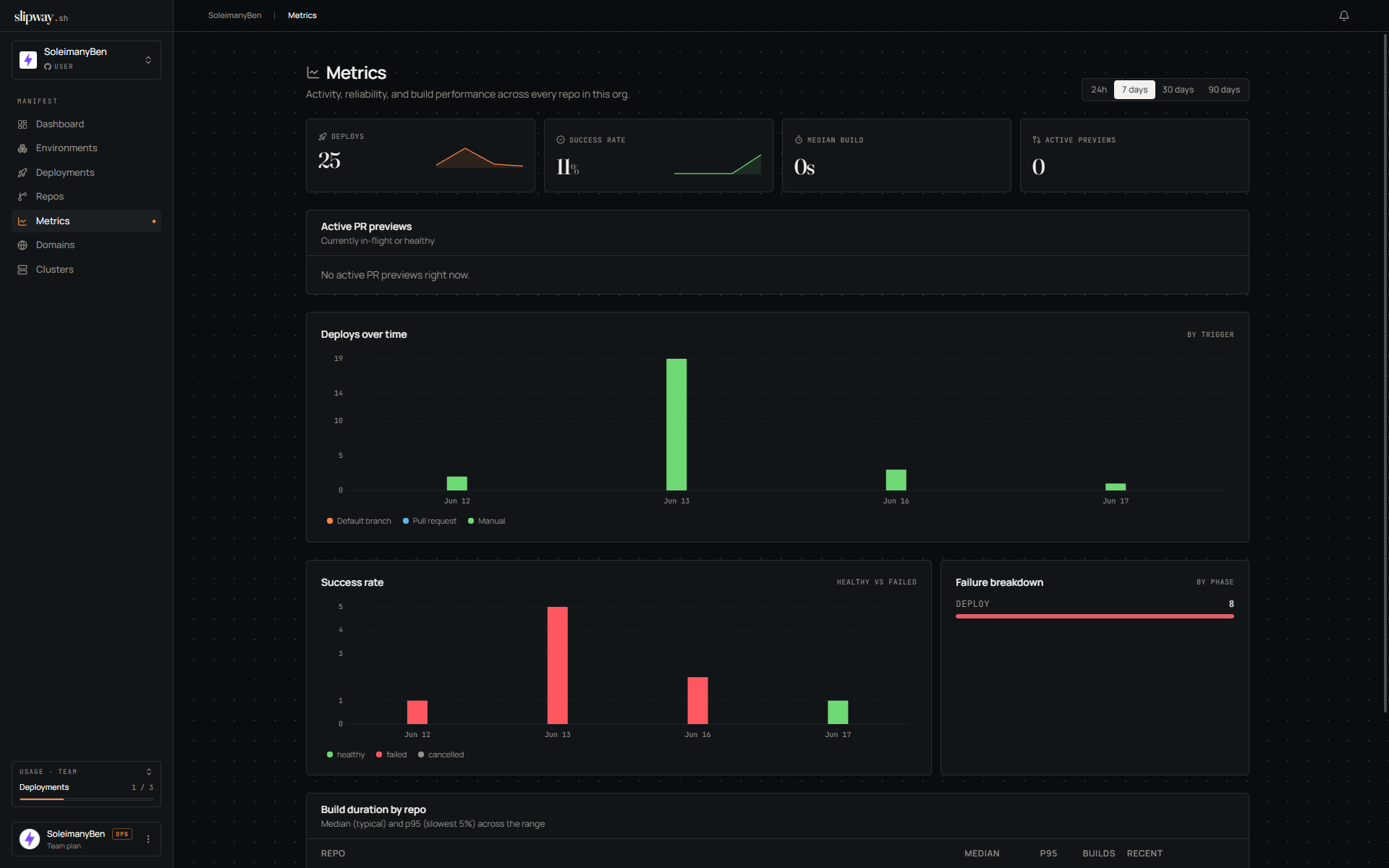Toggle Manual legend series
Screen dimensions: 1389x868
coord(486,521)
